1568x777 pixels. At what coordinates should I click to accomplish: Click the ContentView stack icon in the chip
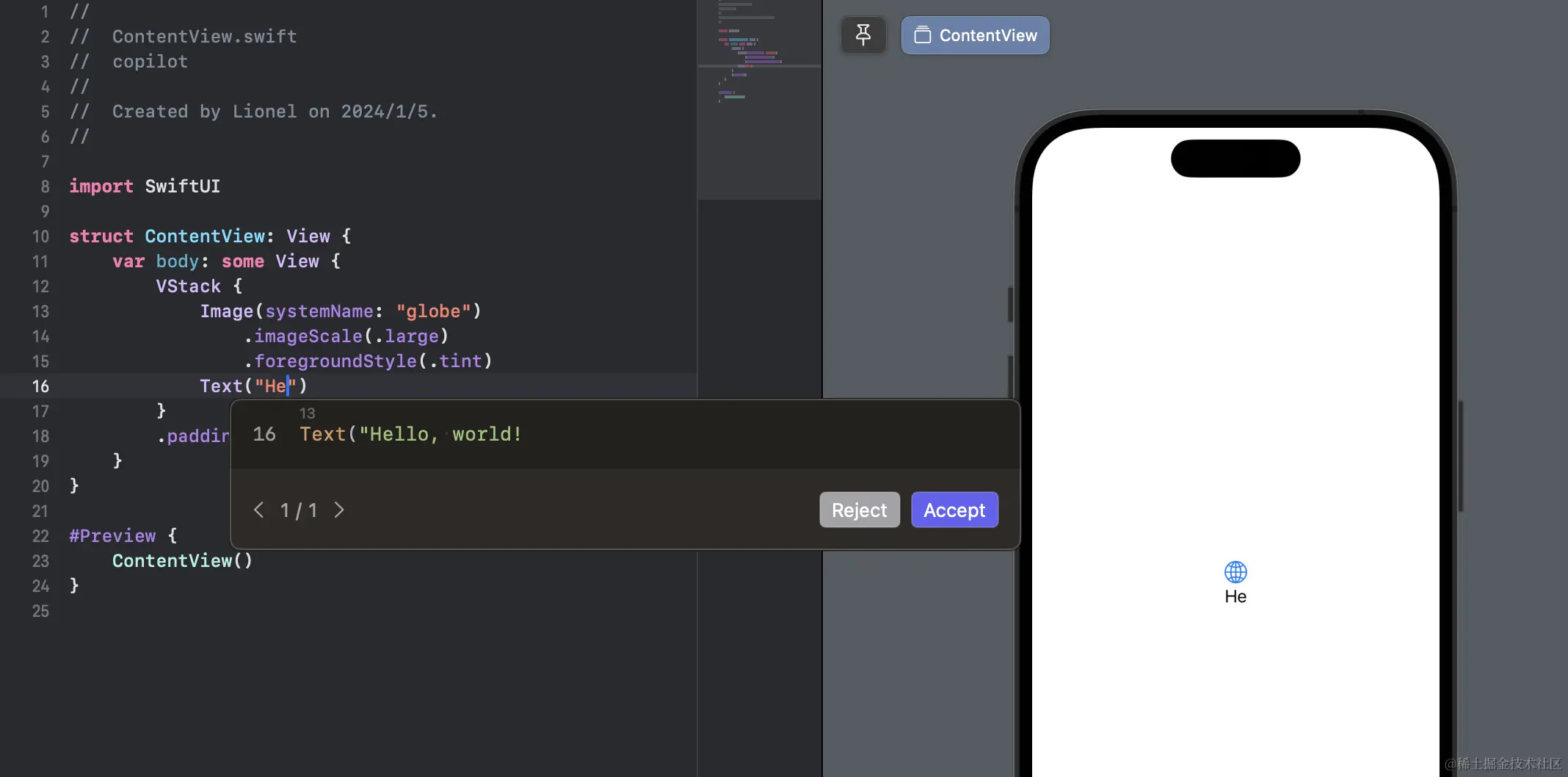pyautogui.click(x=923, y=35)
